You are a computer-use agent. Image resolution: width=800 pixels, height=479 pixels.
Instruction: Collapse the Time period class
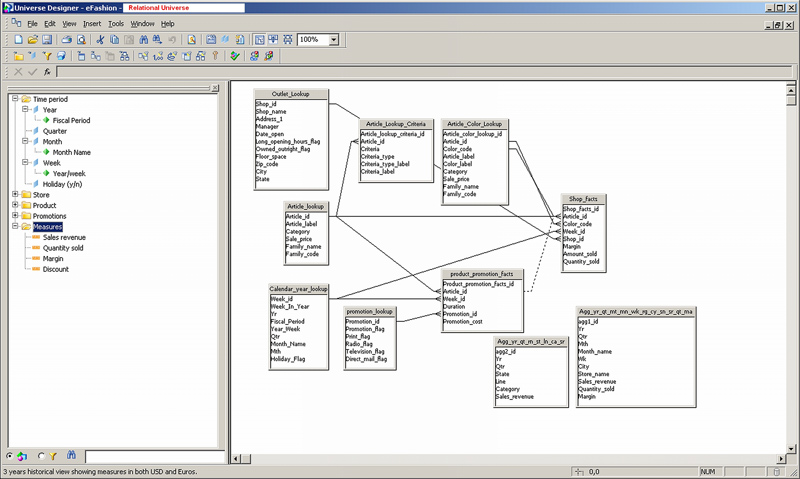15,98
